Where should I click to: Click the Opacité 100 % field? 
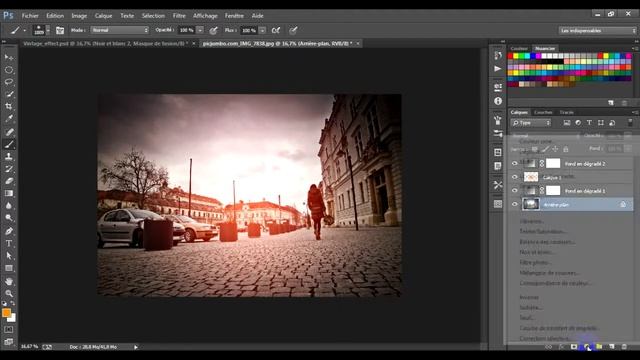pyautogui.click(x=187, y=30)
